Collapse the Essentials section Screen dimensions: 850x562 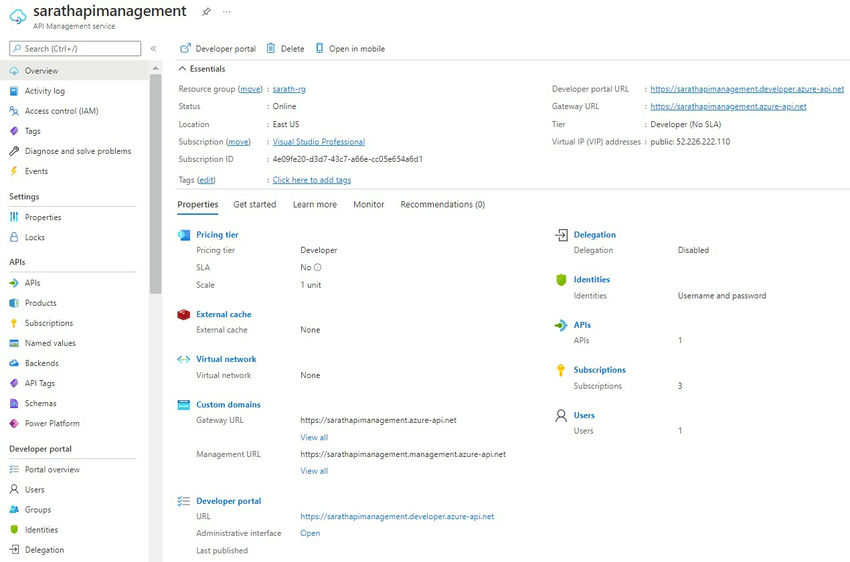pos(182,69)
